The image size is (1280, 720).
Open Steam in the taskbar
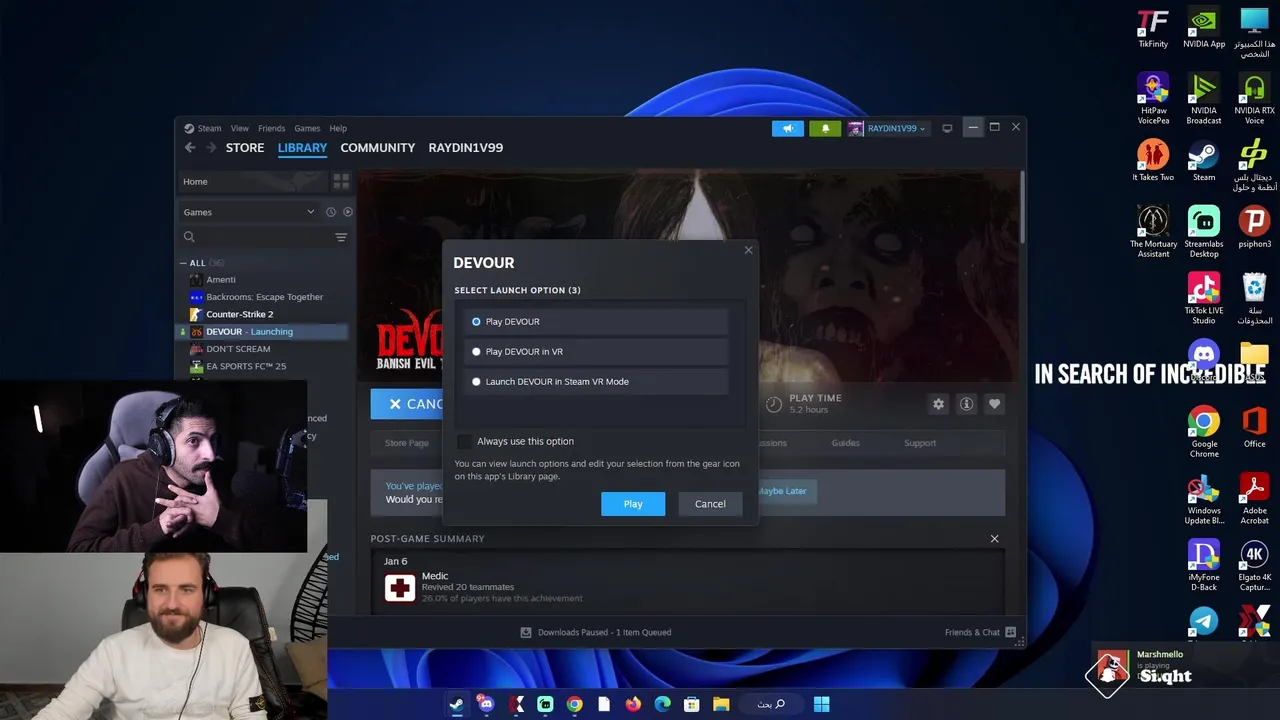tap(456, 704)
